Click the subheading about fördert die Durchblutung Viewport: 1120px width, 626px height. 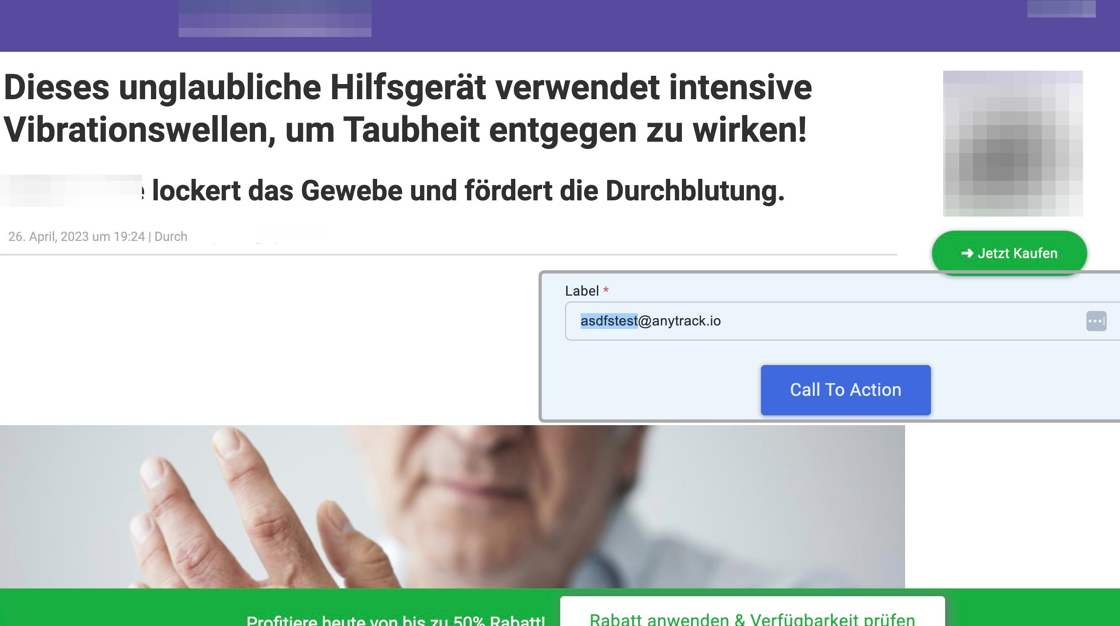click(468, 191)
